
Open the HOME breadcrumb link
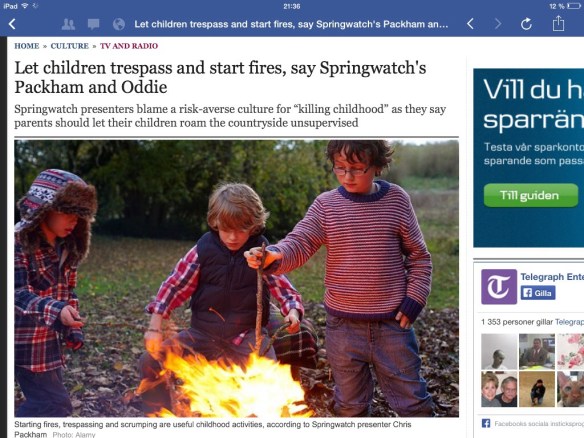[26, 46]
